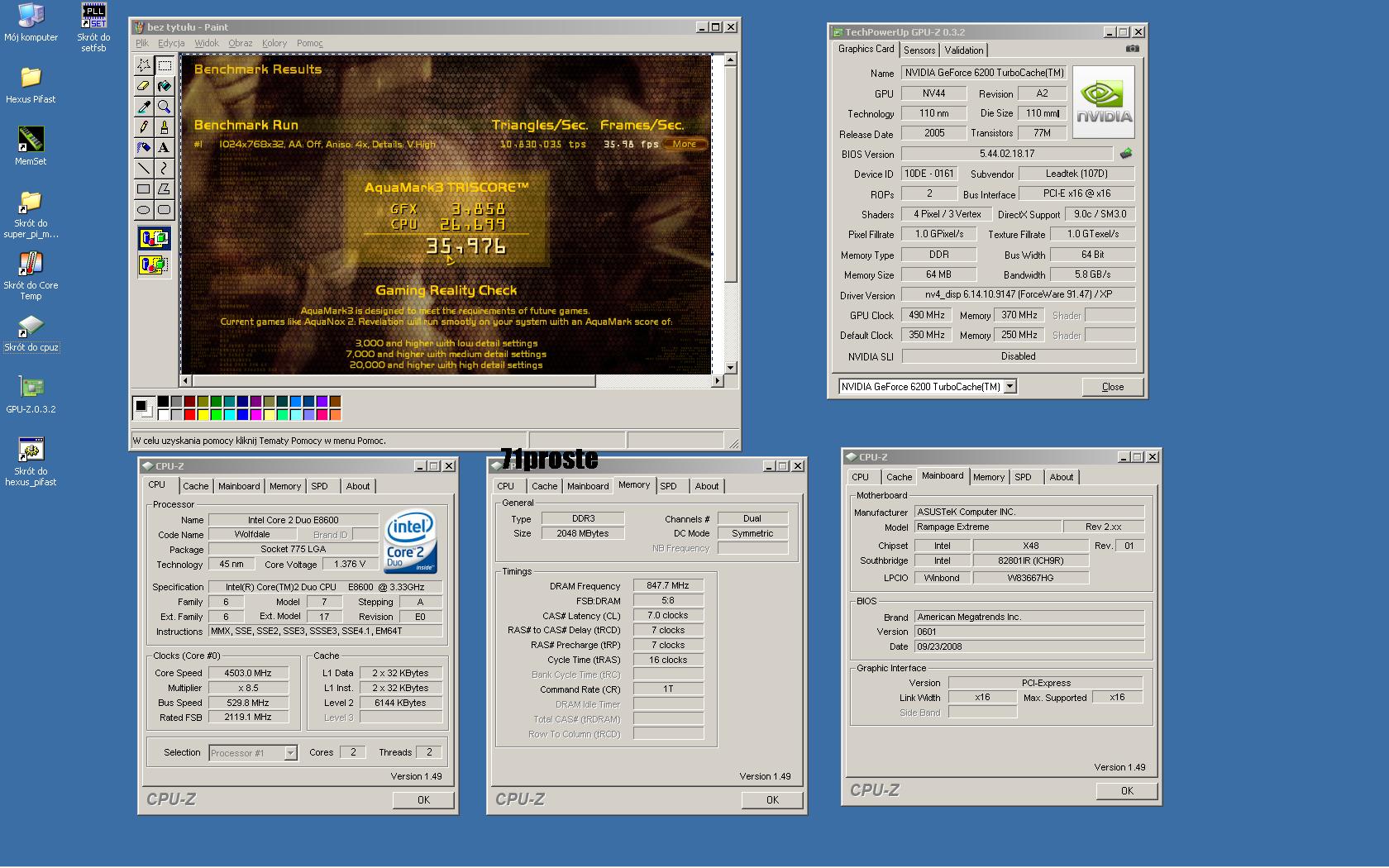Select Paint's Free-Form Select tool
Image resolution: width=1389 pixels, height=868 pixels.
pyautogui.click(x=144, y=64)
